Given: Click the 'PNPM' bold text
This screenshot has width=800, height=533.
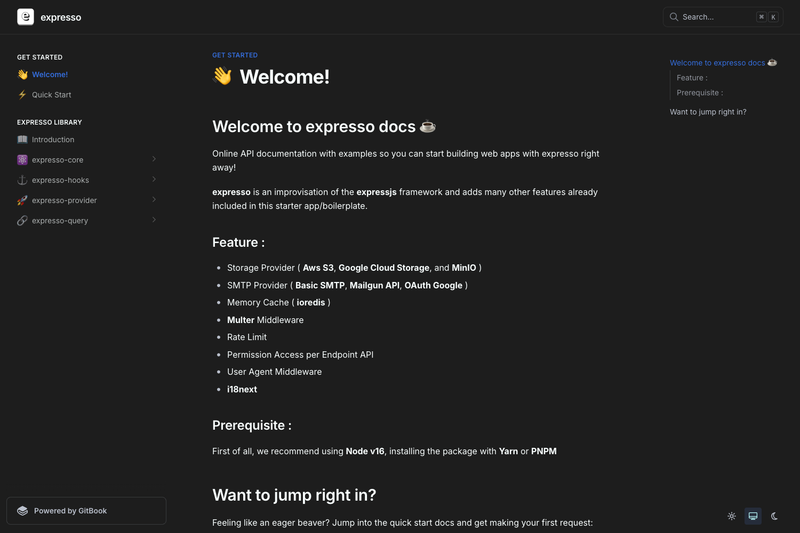Looking at the screenshot, I should click(544, 451).
